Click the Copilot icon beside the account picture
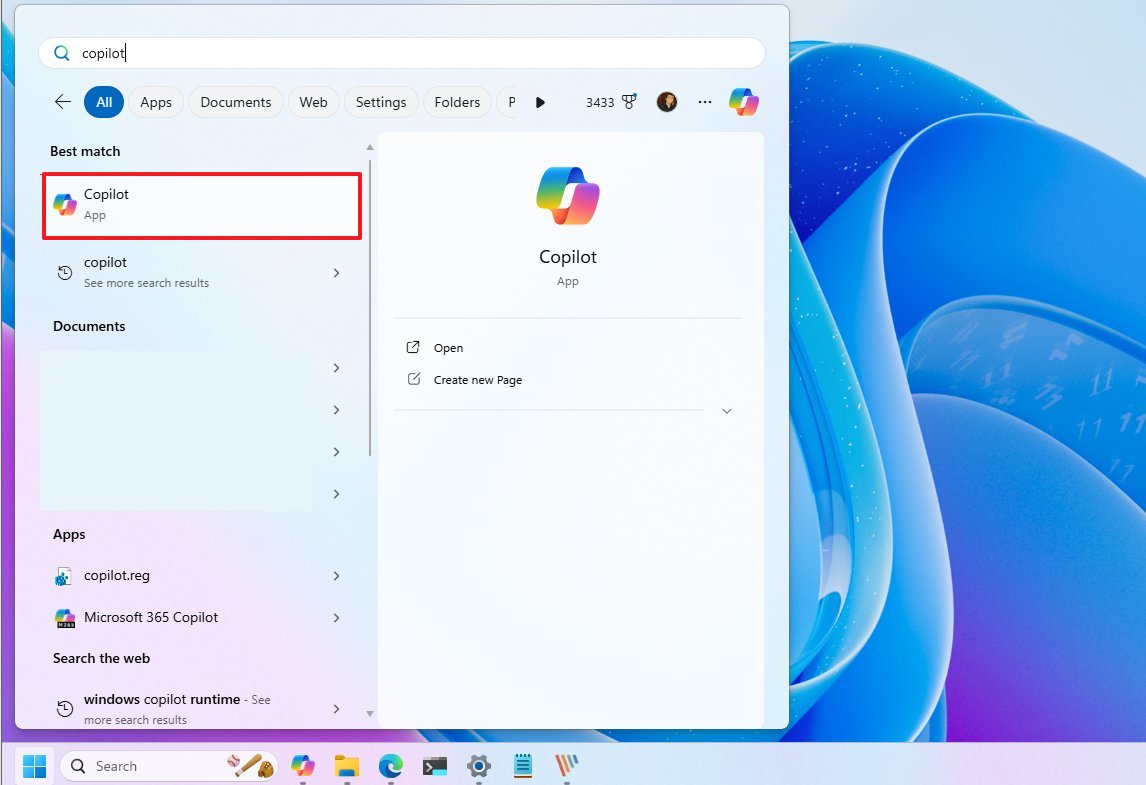1146x785 pixels. coord(743,101)
